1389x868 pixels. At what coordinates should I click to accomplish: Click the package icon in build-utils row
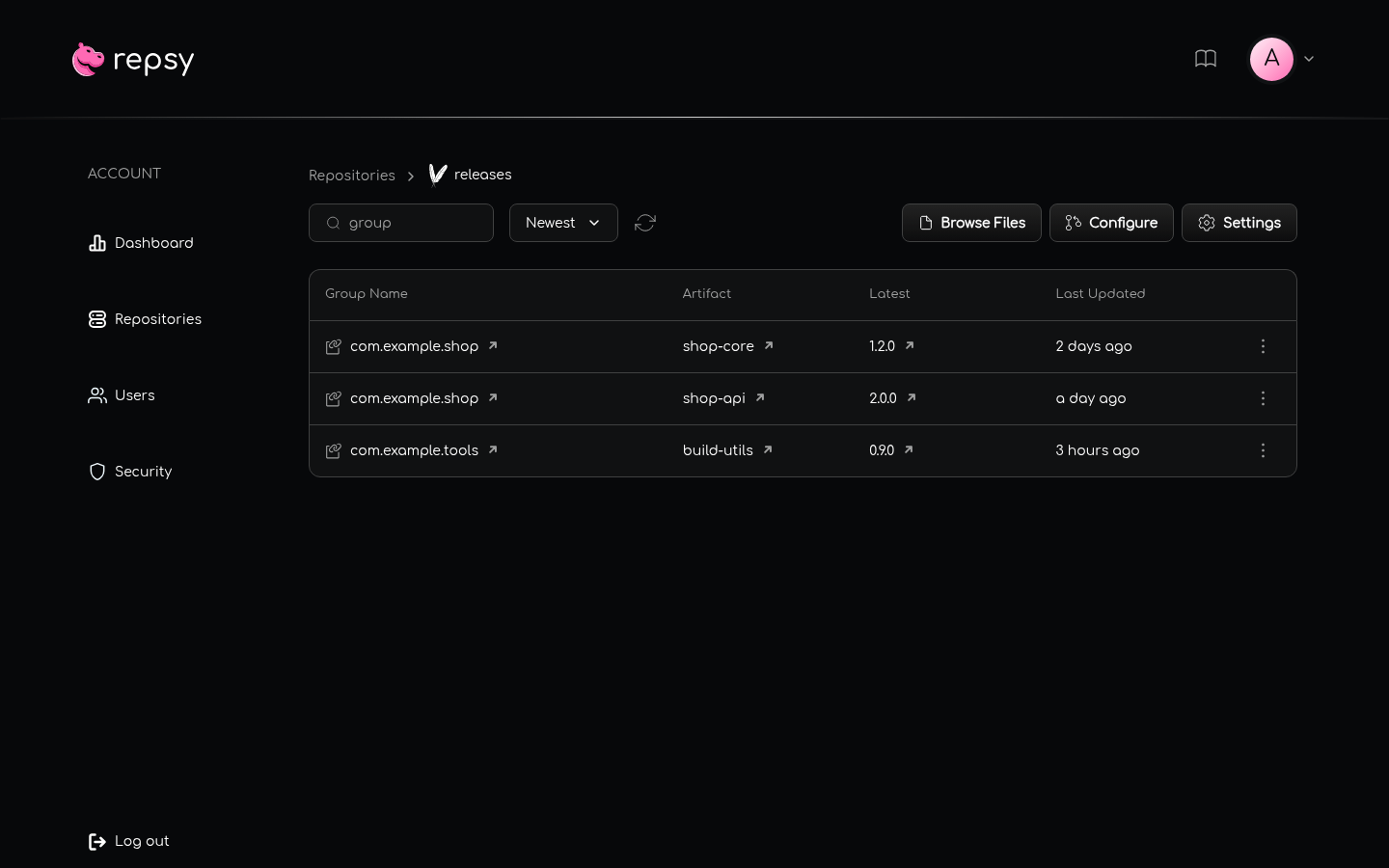(334, 450)
